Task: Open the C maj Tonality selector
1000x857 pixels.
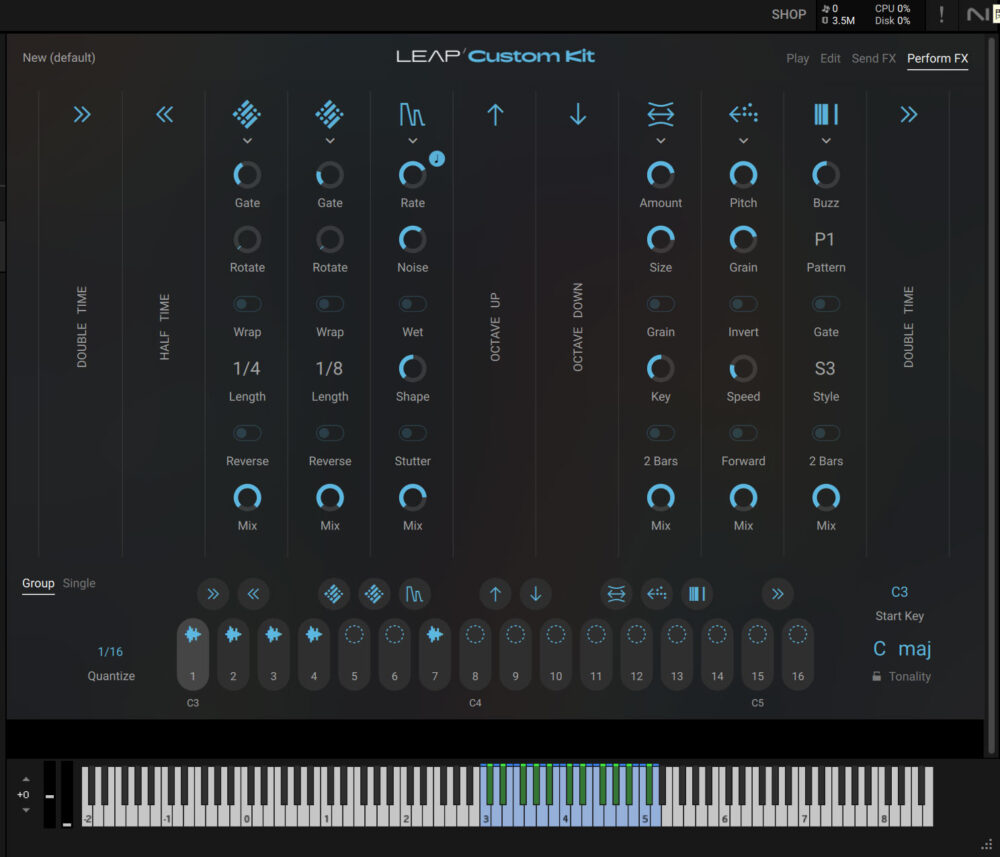Action: click(902, 649)
